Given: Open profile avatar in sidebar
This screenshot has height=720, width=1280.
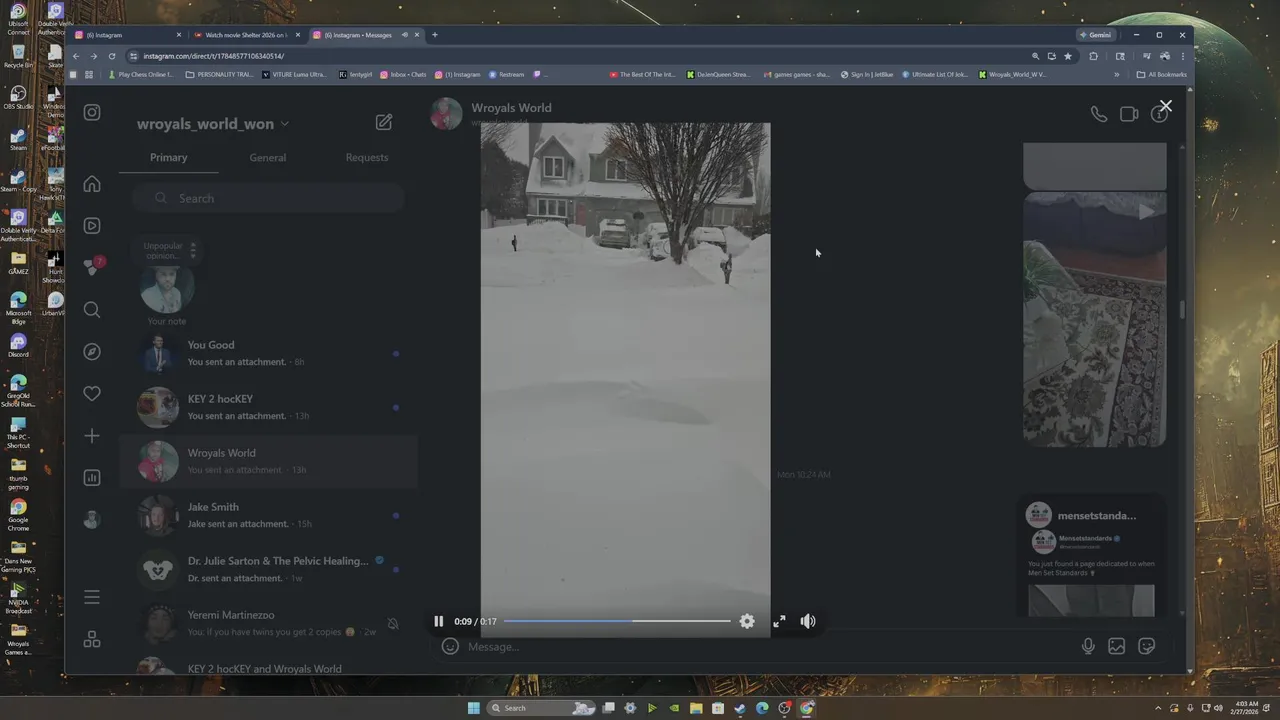Looking at the screenshot, I should coord(92,519).
